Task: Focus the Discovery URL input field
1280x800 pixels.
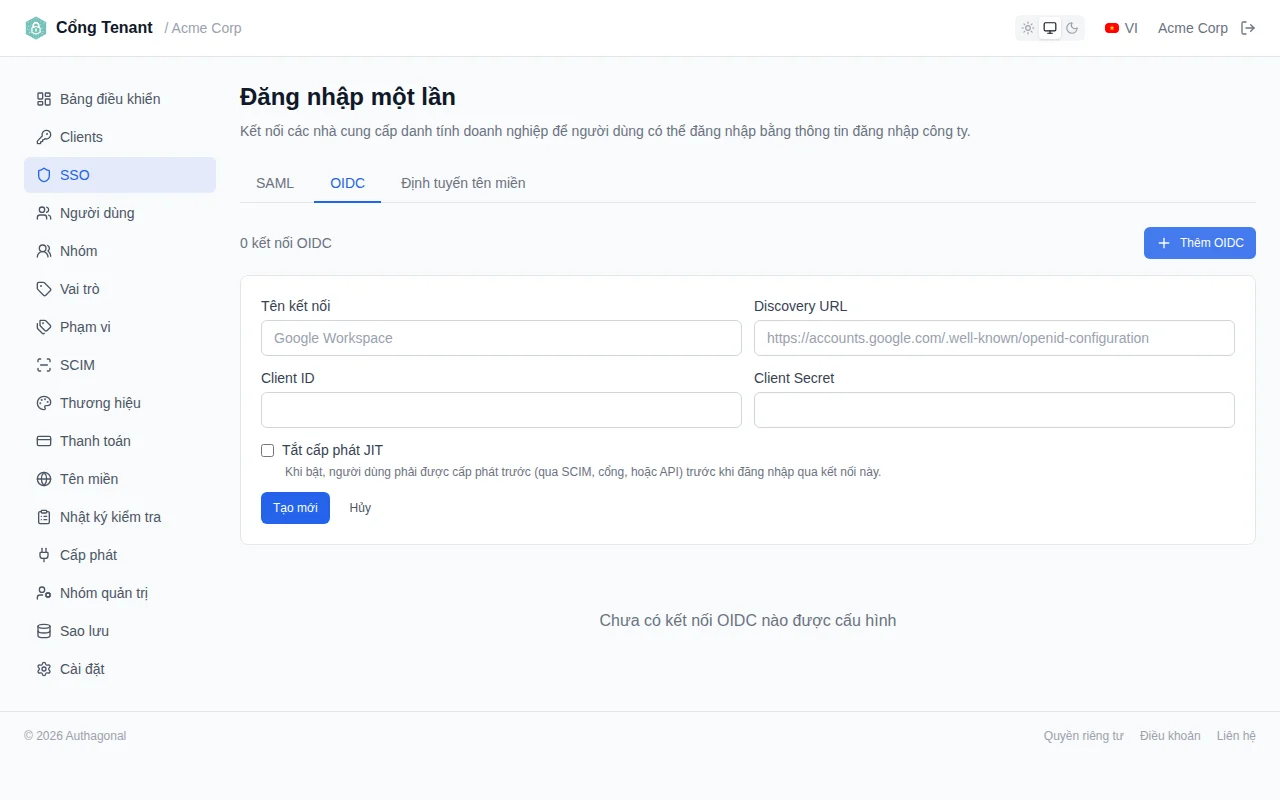Action: pyautogui.click(x=994, y=338)
